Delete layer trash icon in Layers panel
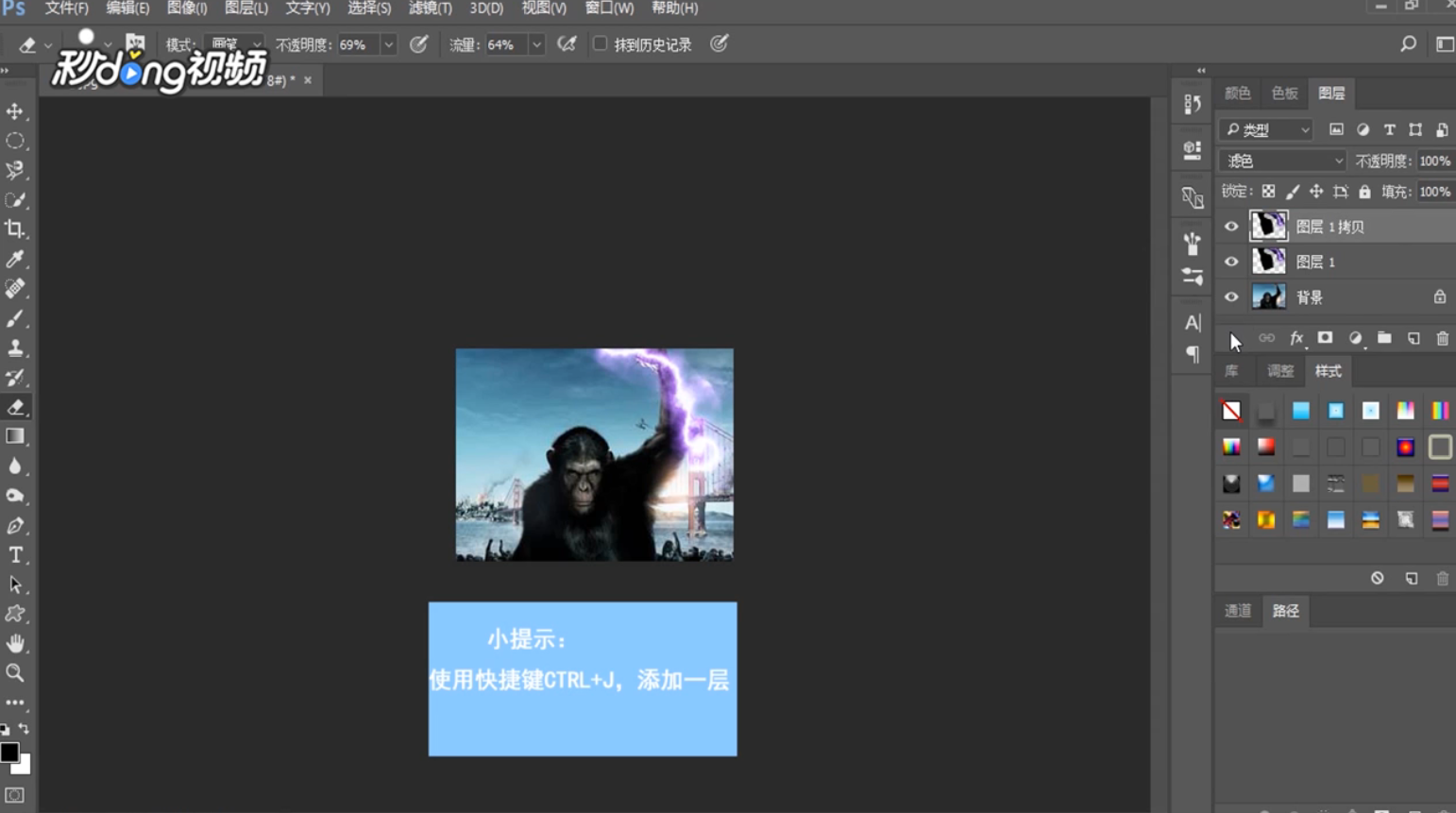1456x813 pixels. tap(1443, 338)
